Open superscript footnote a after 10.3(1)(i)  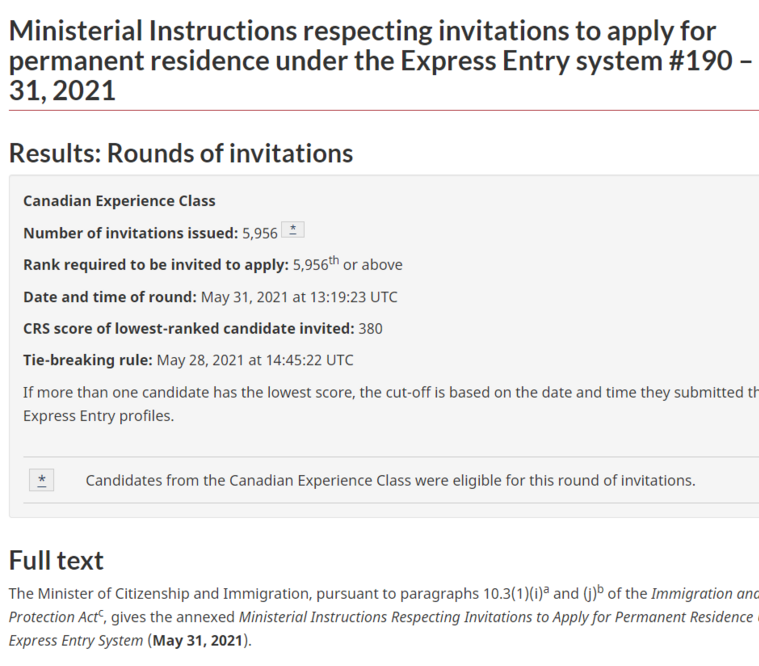click(546, 590)
